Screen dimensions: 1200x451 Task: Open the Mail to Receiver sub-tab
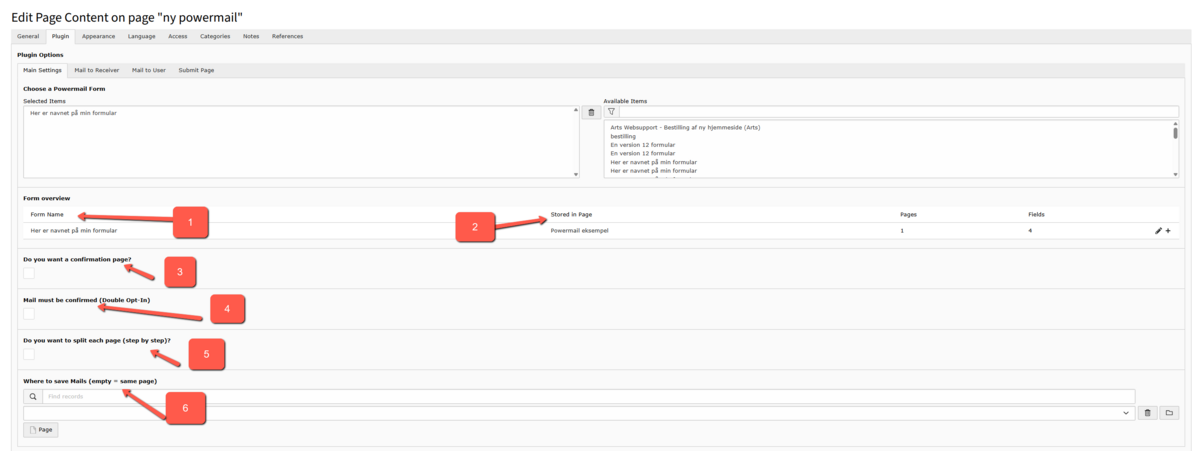(x=97, y=70)
